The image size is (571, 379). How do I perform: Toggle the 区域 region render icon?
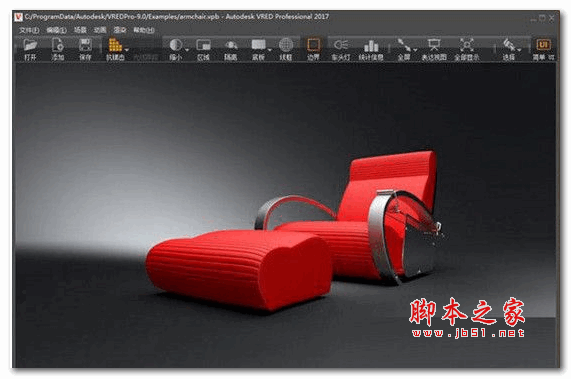pos(203,45)
